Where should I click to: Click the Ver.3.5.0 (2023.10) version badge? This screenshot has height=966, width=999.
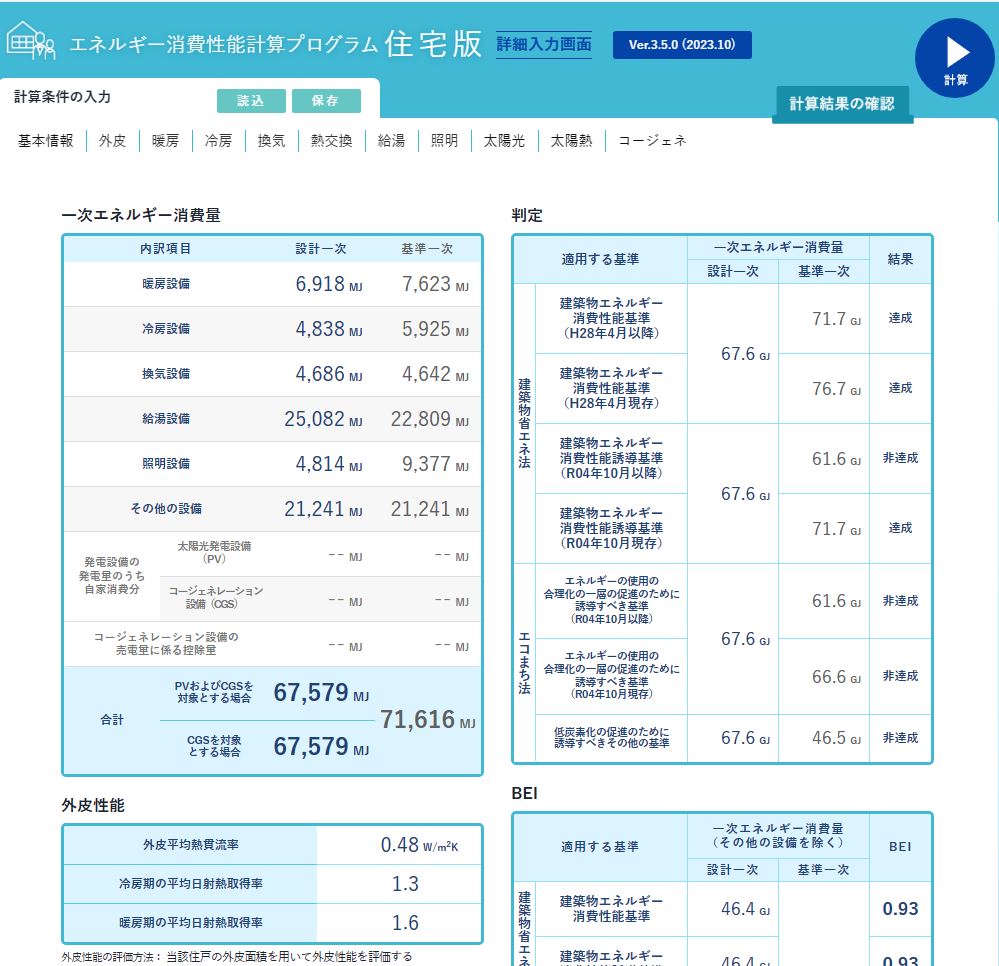tap(682, 45)
